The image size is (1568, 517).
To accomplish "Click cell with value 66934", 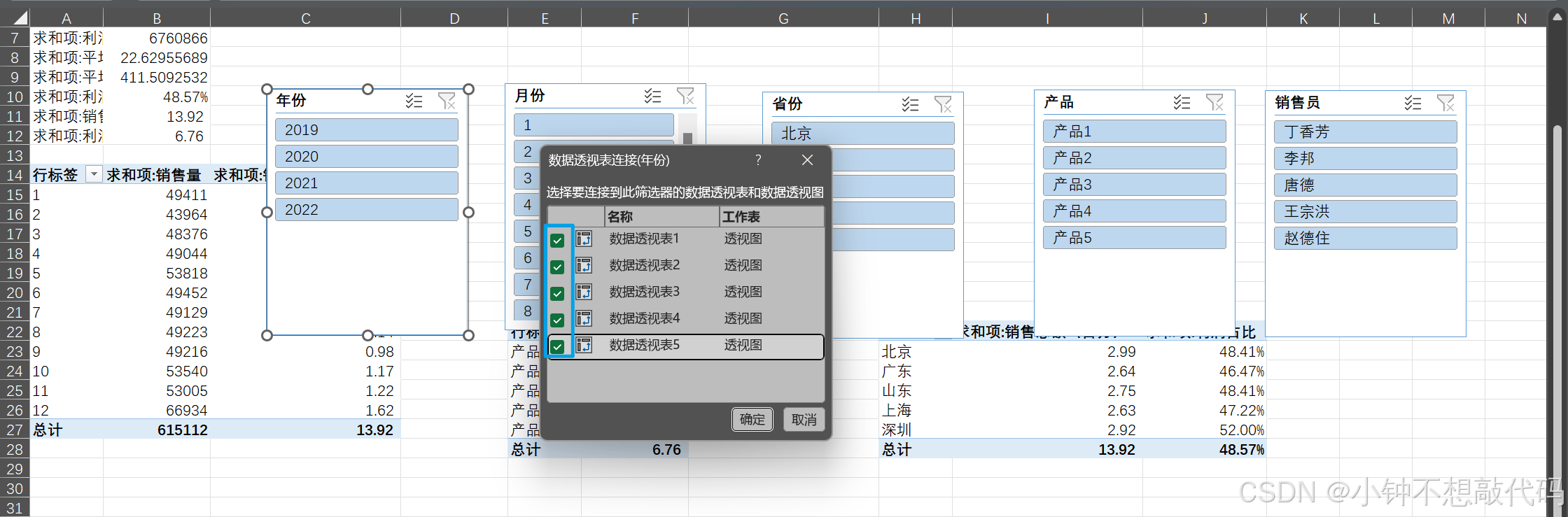I will [x=157, y=410].
